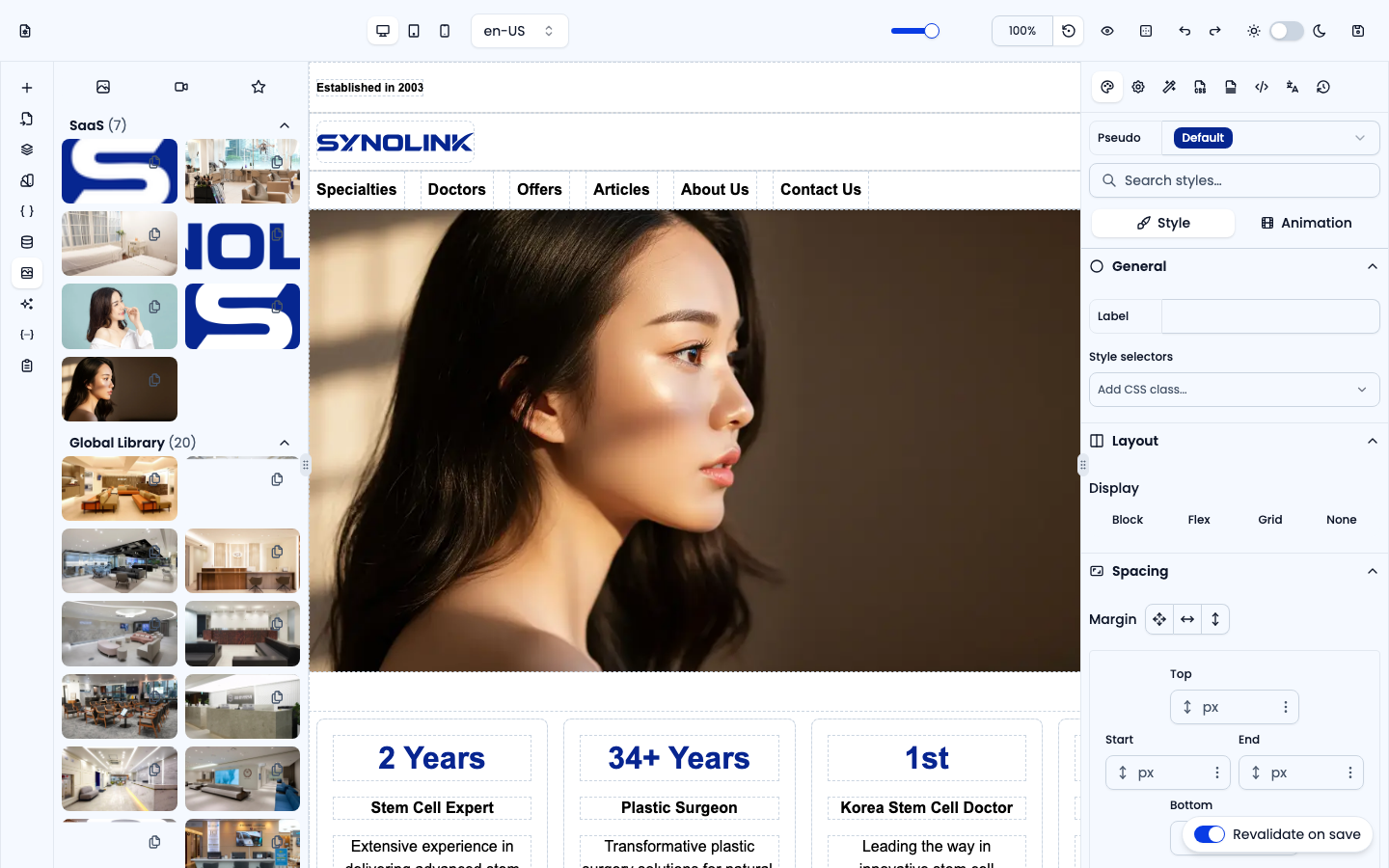Open the media library sidebar icon
Viewport: 1389px width, 868px height.
tap(27, 273)
